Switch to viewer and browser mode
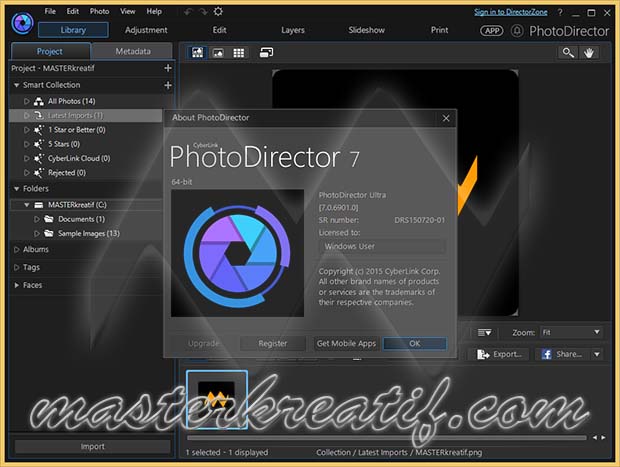 point(197,53)
